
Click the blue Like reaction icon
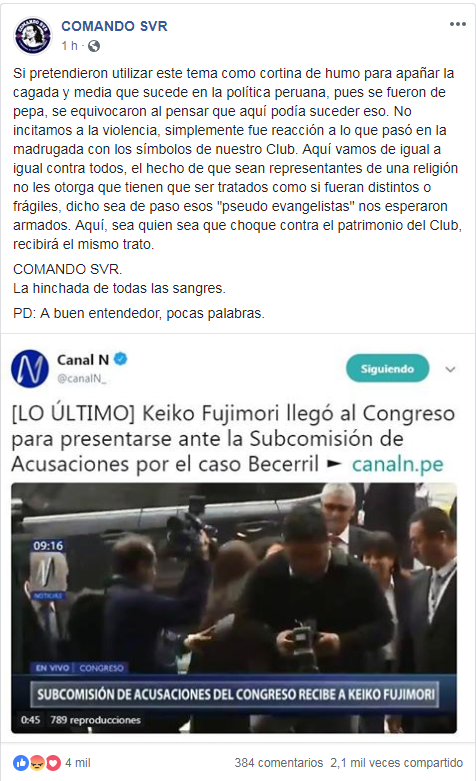(x=20, y=763)
